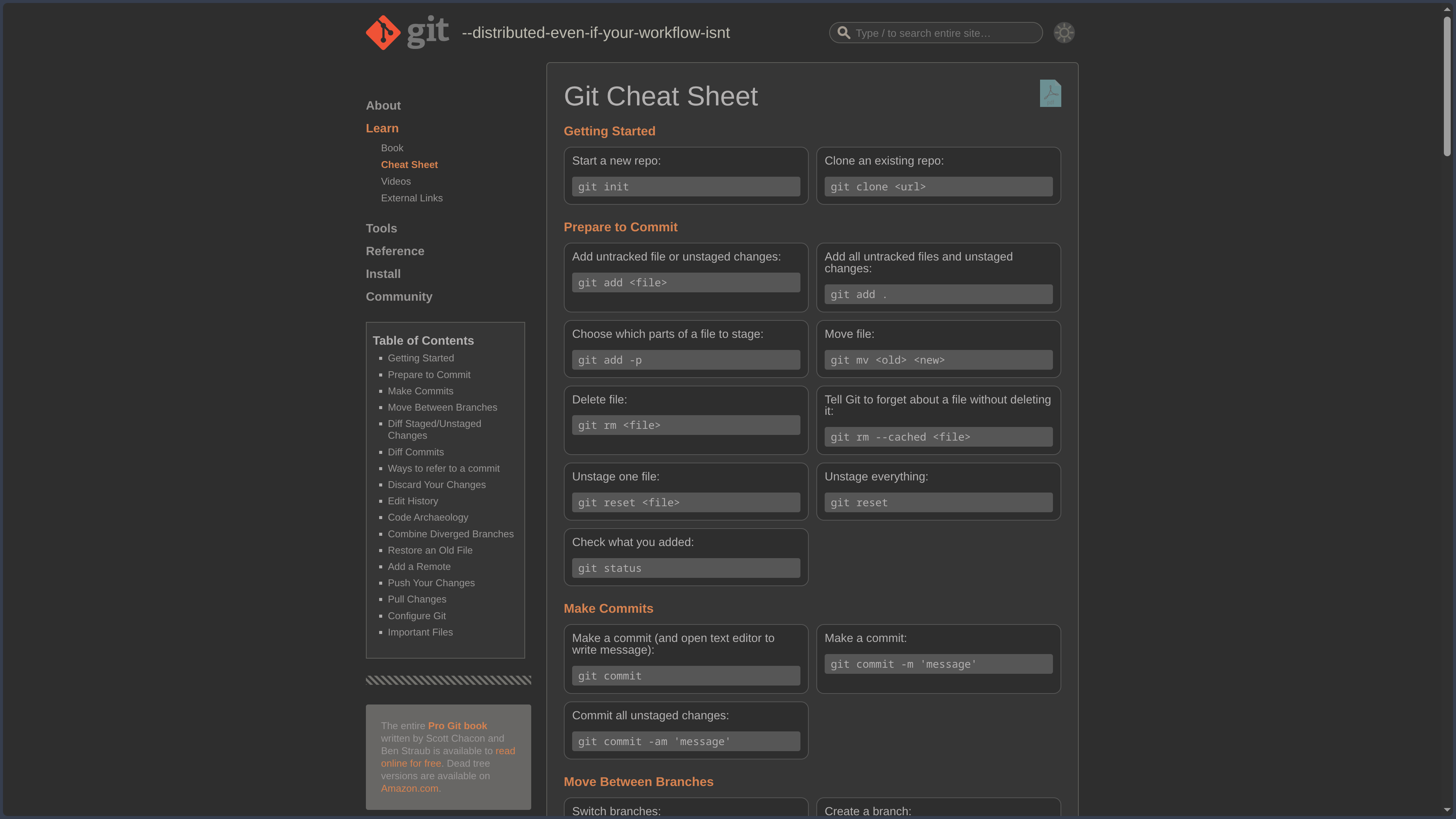1456x819 pixels.
Task: Open the Learn section
Action: pos(382,128)
